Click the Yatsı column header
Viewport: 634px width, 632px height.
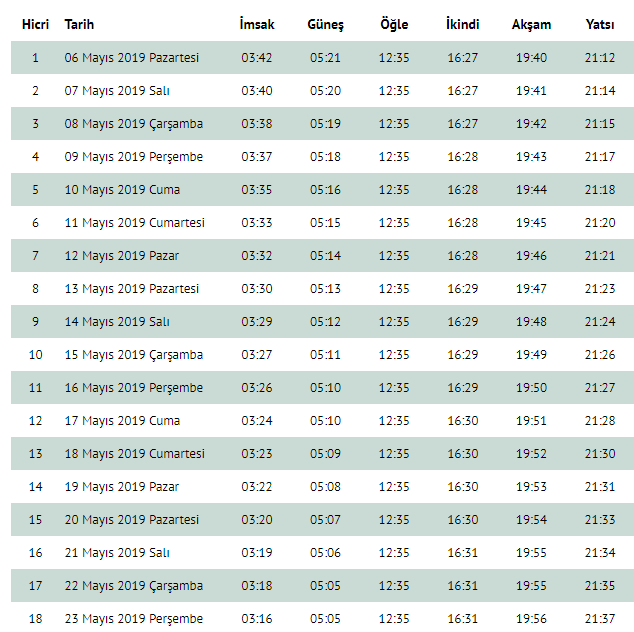click(x=600, y=24)
